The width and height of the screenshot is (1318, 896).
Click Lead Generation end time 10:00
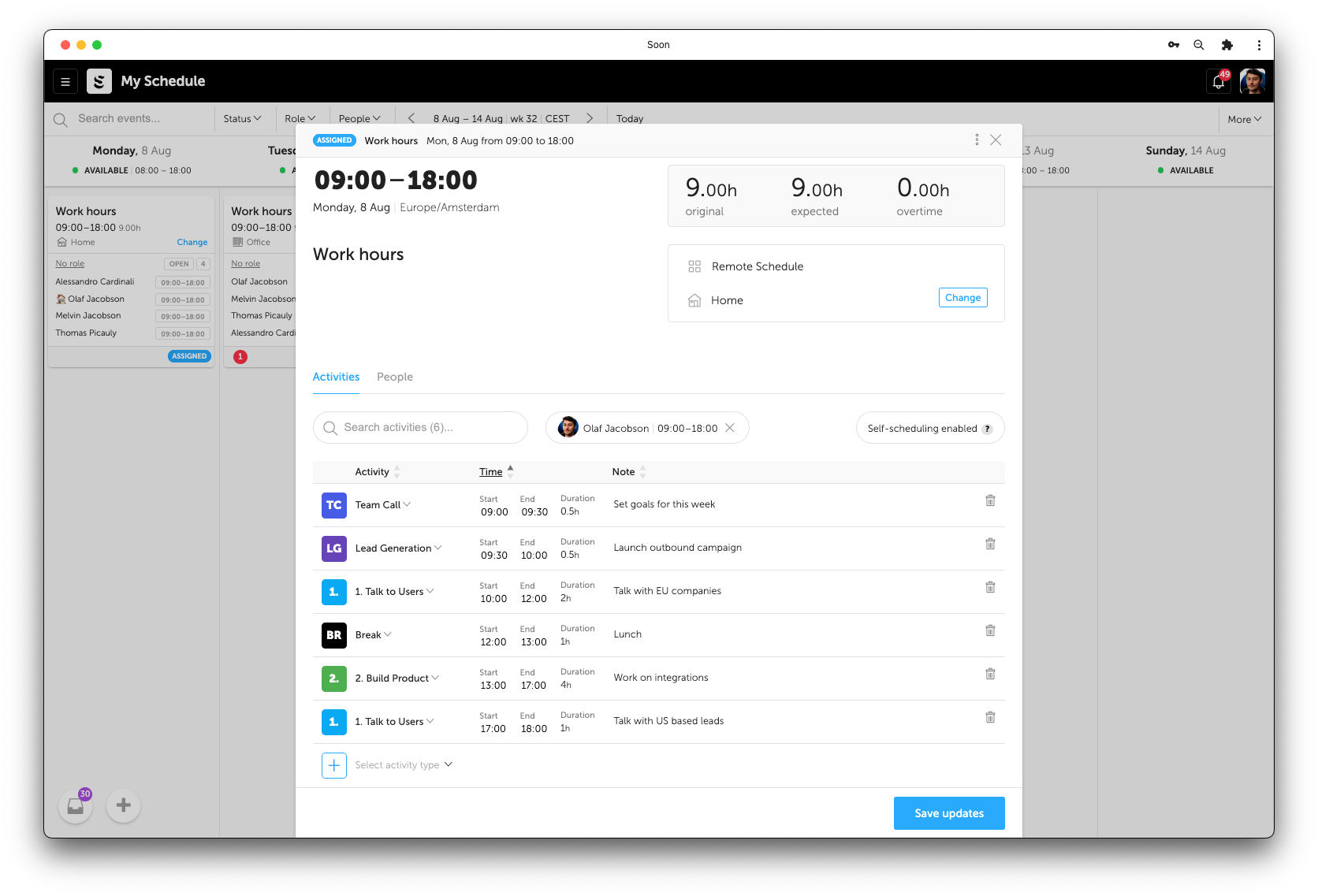click(534, 556)
